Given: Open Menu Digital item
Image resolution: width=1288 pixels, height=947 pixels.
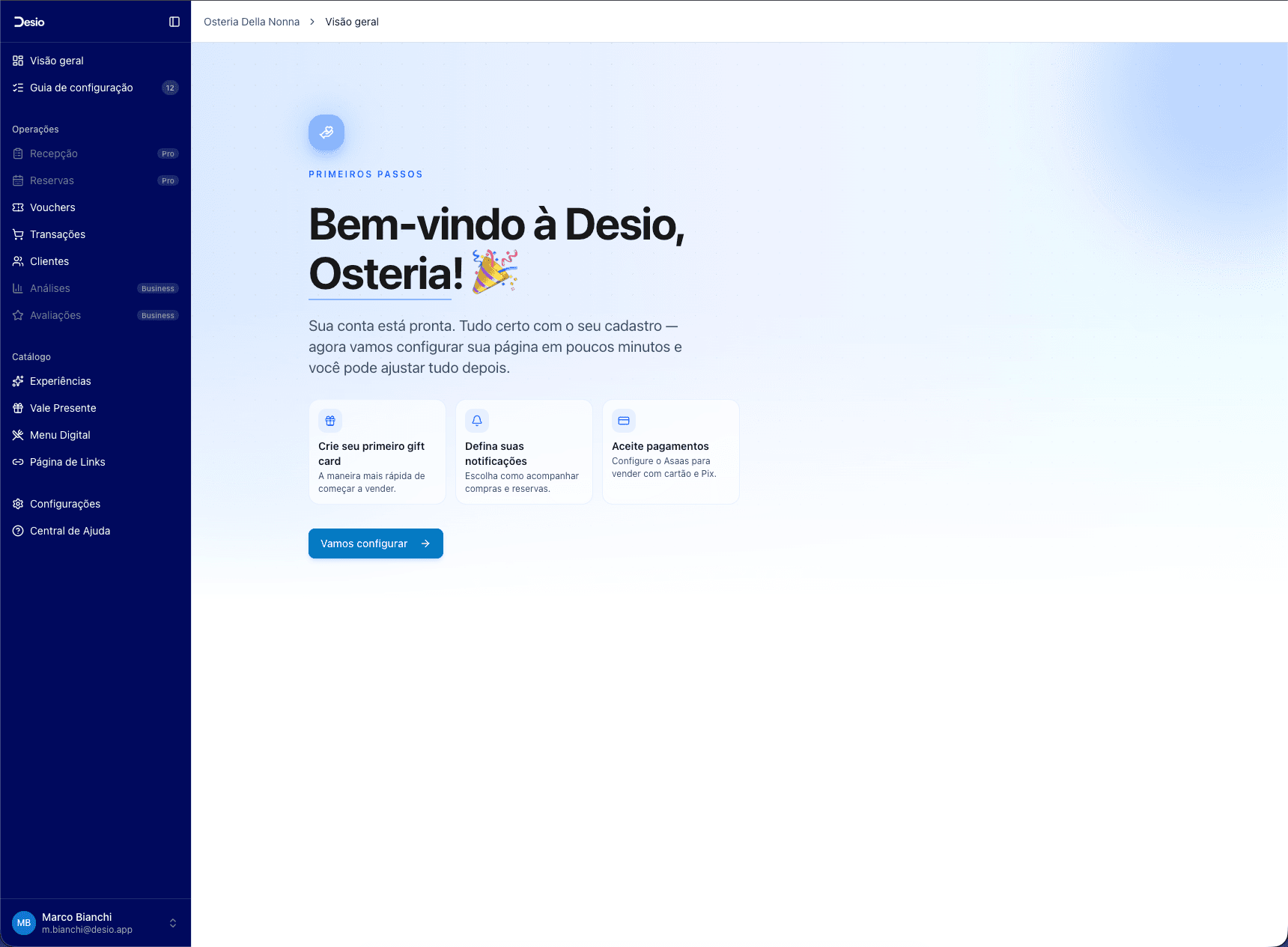Looking at the screenshot, I should pos(95,435).
